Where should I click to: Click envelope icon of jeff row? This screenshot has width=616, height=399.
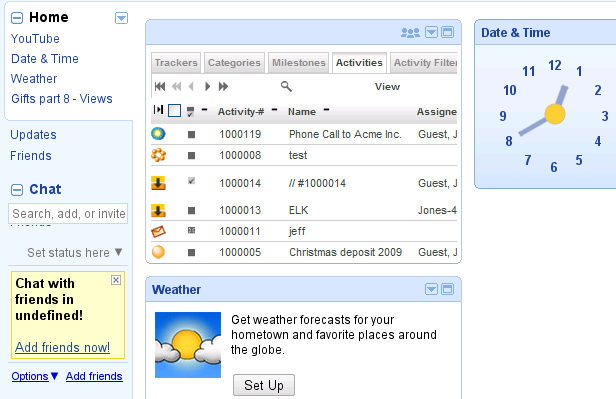158,231
